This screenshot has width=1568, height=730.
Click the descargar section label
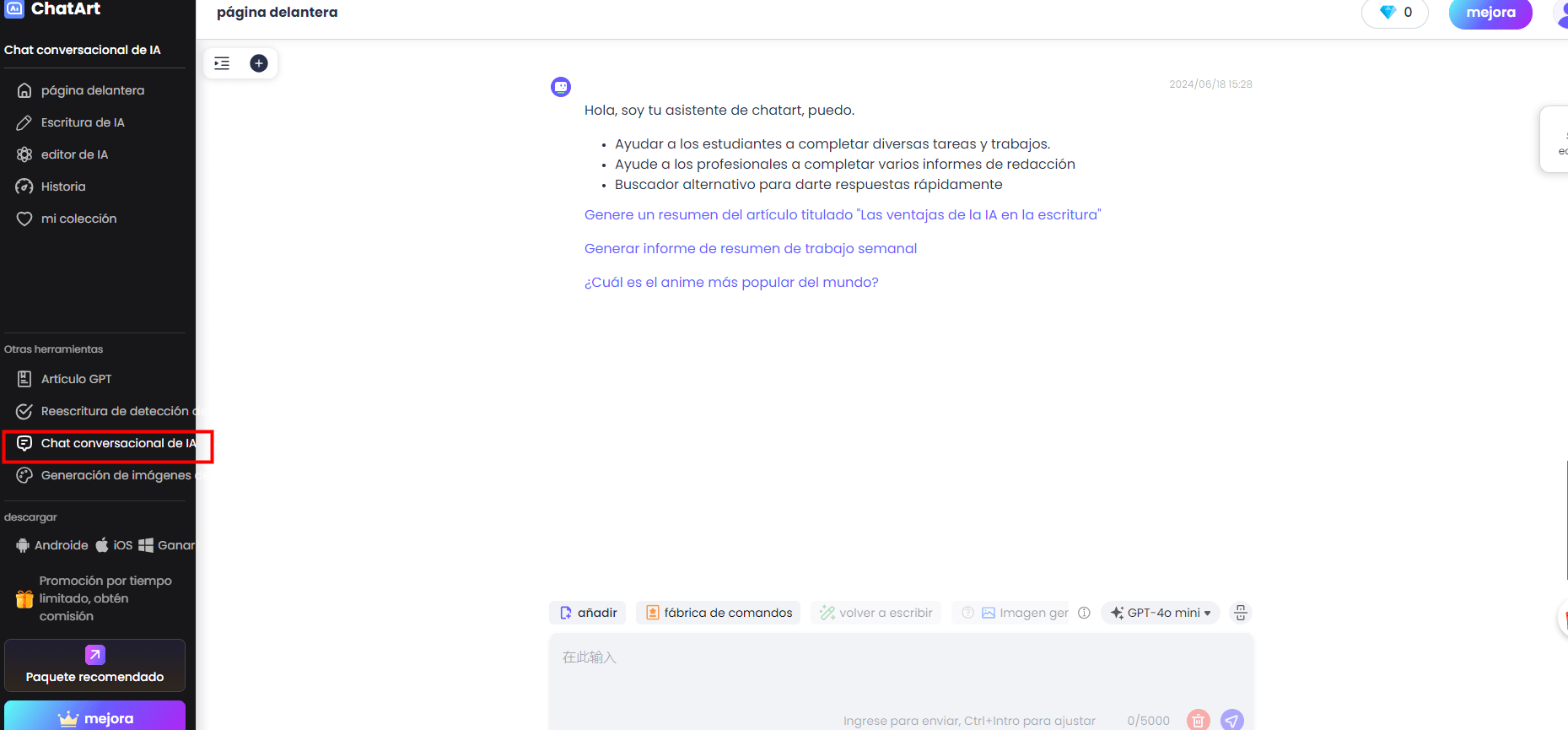click(x=31, y=517)
